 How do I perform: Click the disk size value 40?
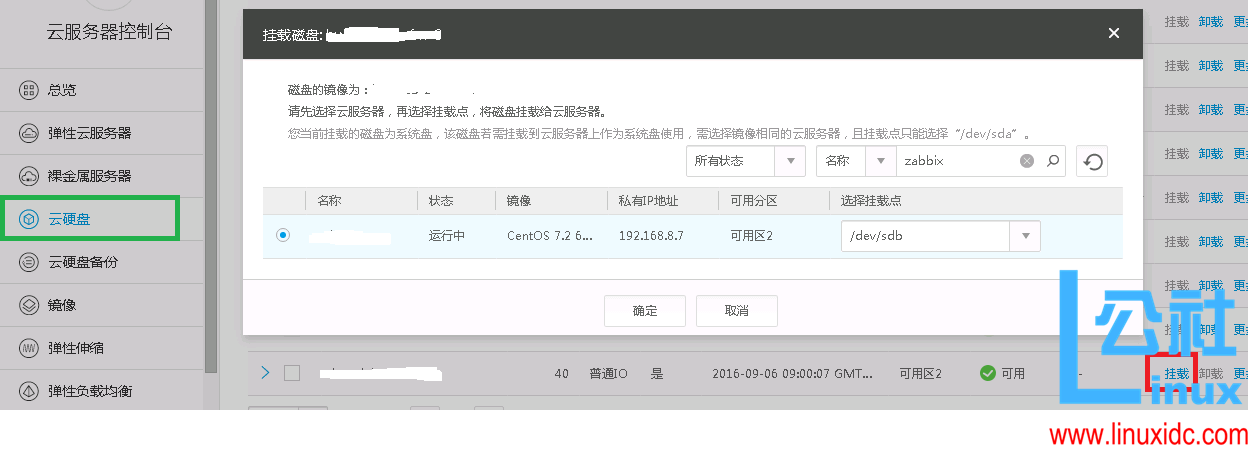tap(561, 373)
